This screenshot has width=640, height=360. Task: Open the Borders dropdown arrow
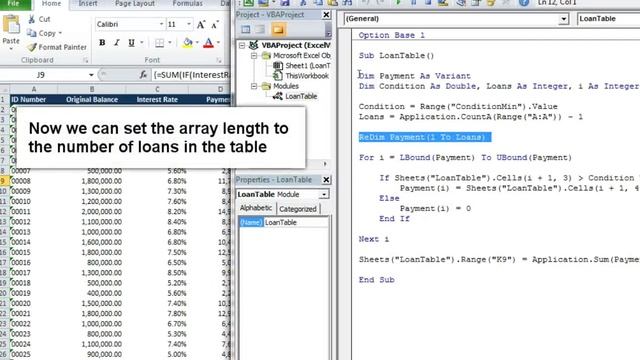(x=170, y=43)
